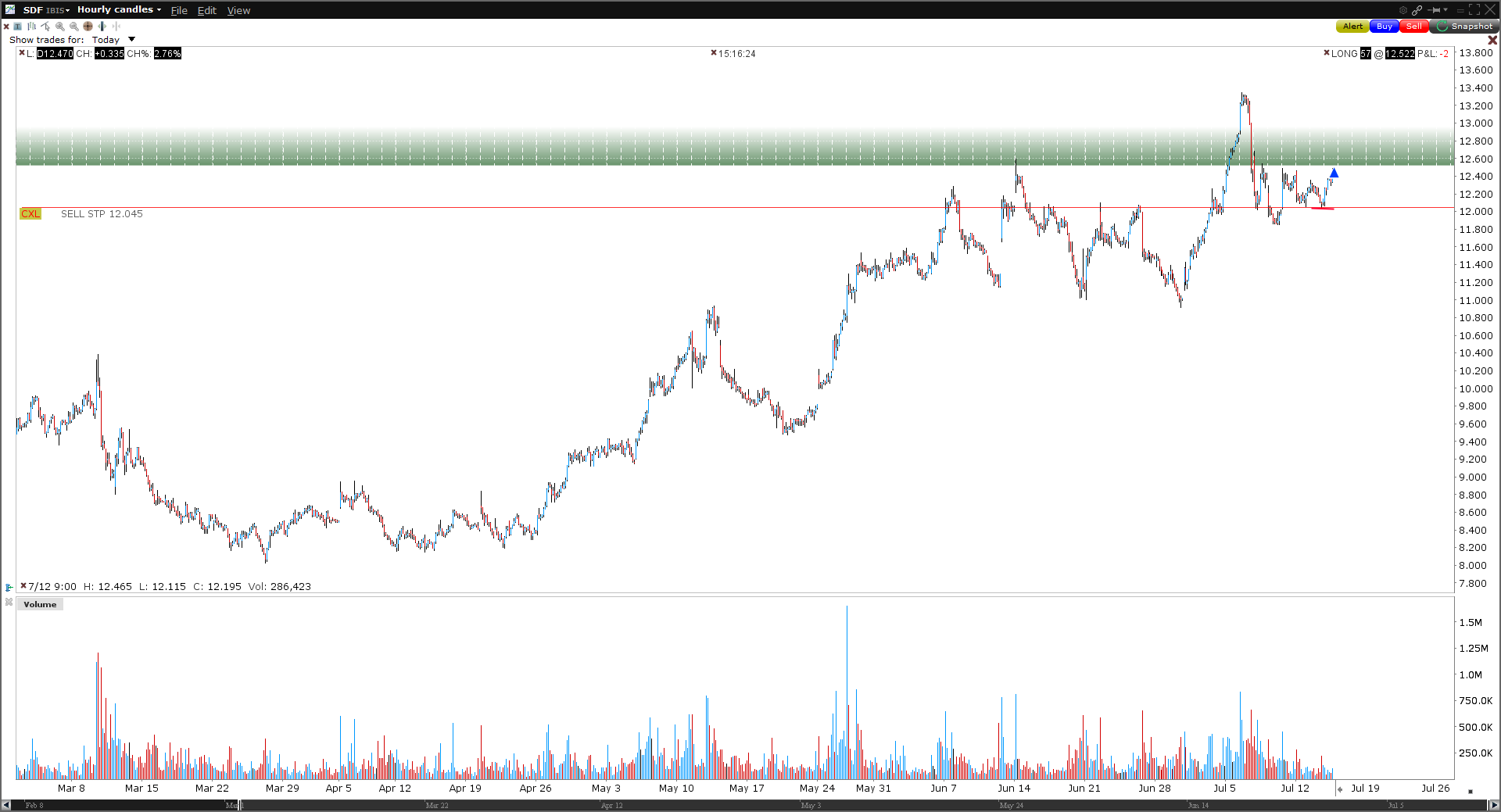1501x812 pixels.
Task: Click the Volume panel label
Action: click(40, 604)
